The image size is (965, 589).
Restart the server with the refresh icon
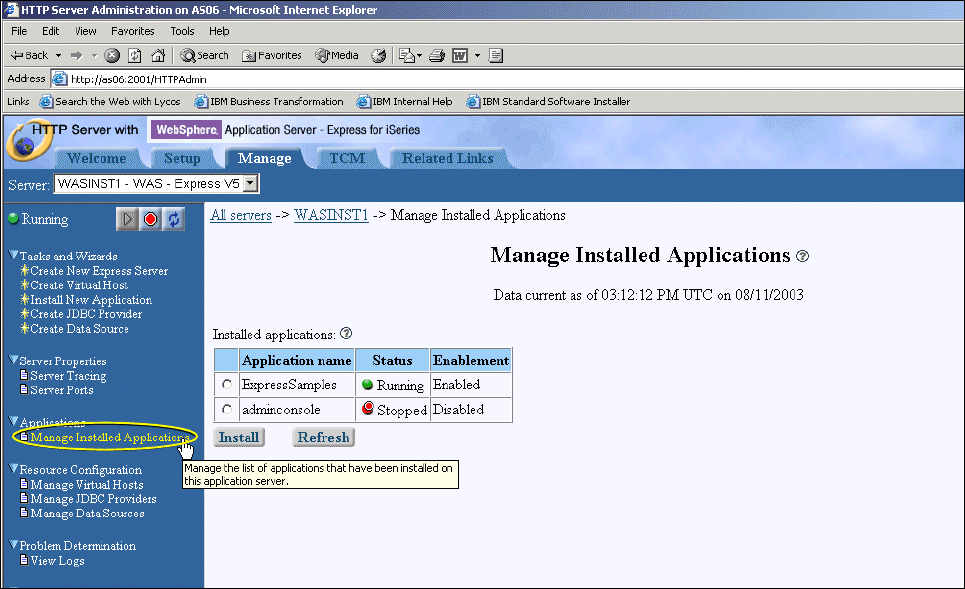(x=170, y=218)
